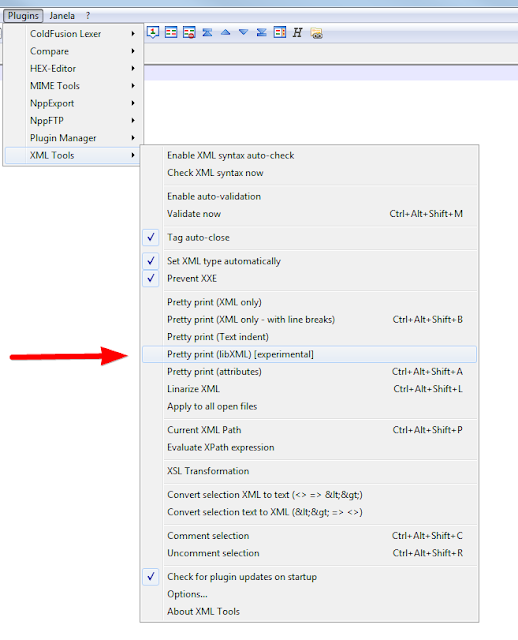518x640 pixels.
Task: Expand the NppFTP submenu arrow
Action: click(x=133, y=120)
